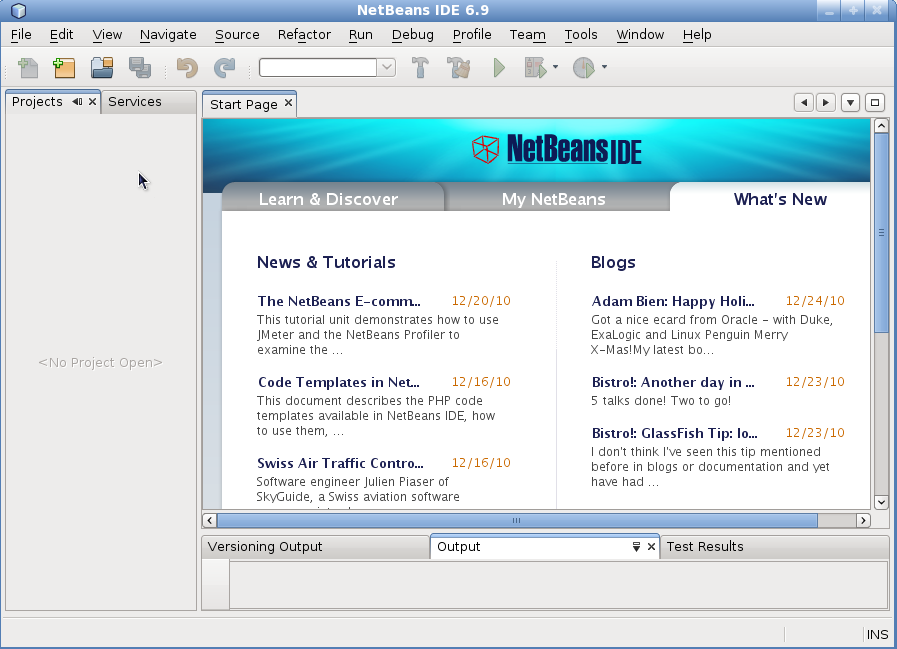Click the INS indicator in status bar
This screenshot has width=897, height=649.
click(x=877, y=635)
